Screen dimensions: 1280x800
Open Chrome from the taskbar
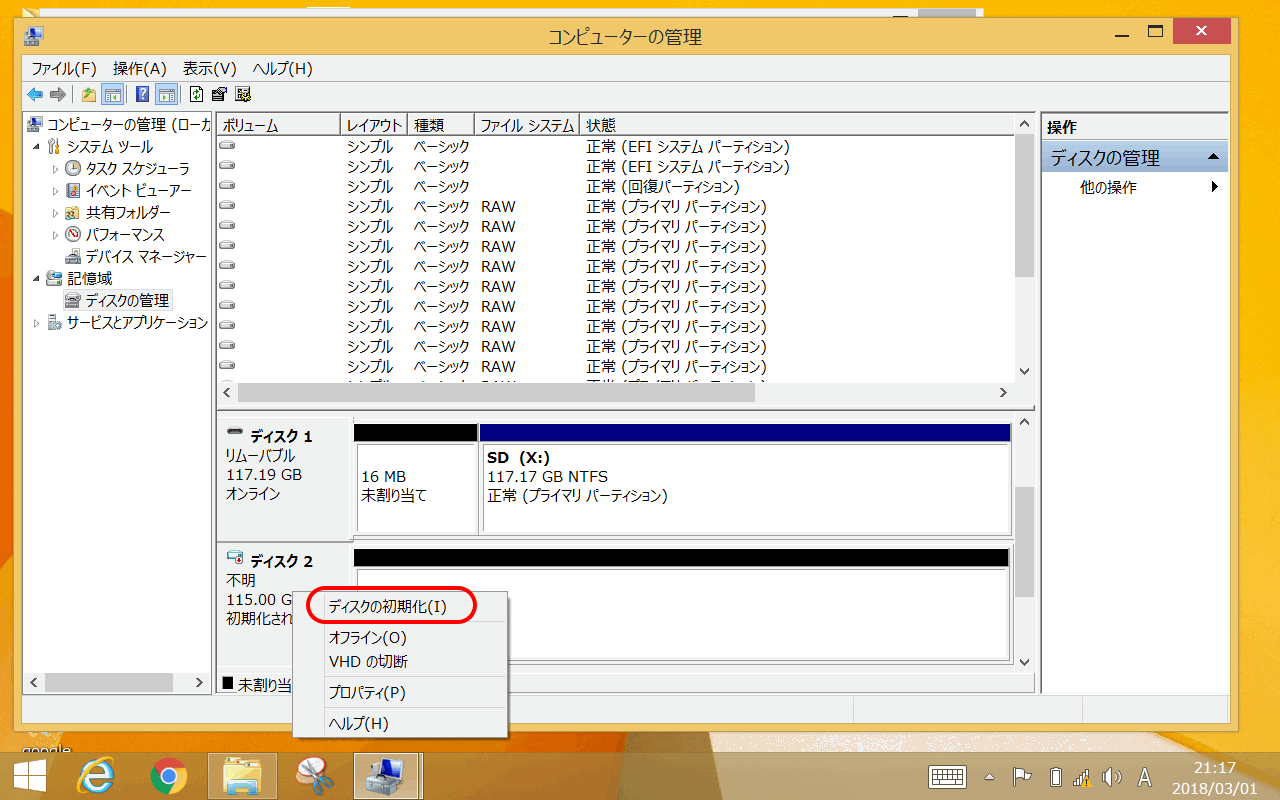tap(169, 775)
